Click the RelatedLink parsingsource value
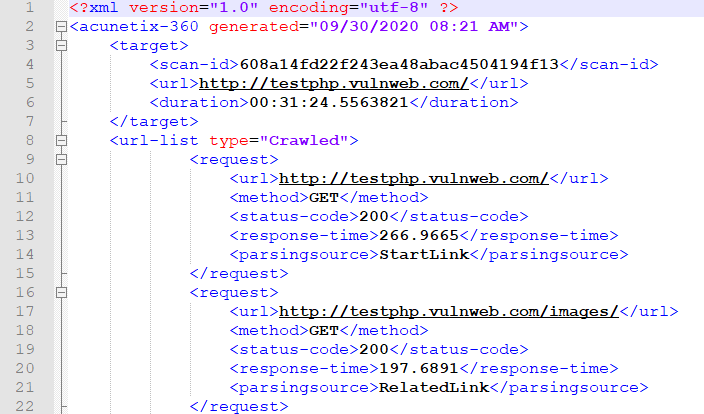 point(434,388)
